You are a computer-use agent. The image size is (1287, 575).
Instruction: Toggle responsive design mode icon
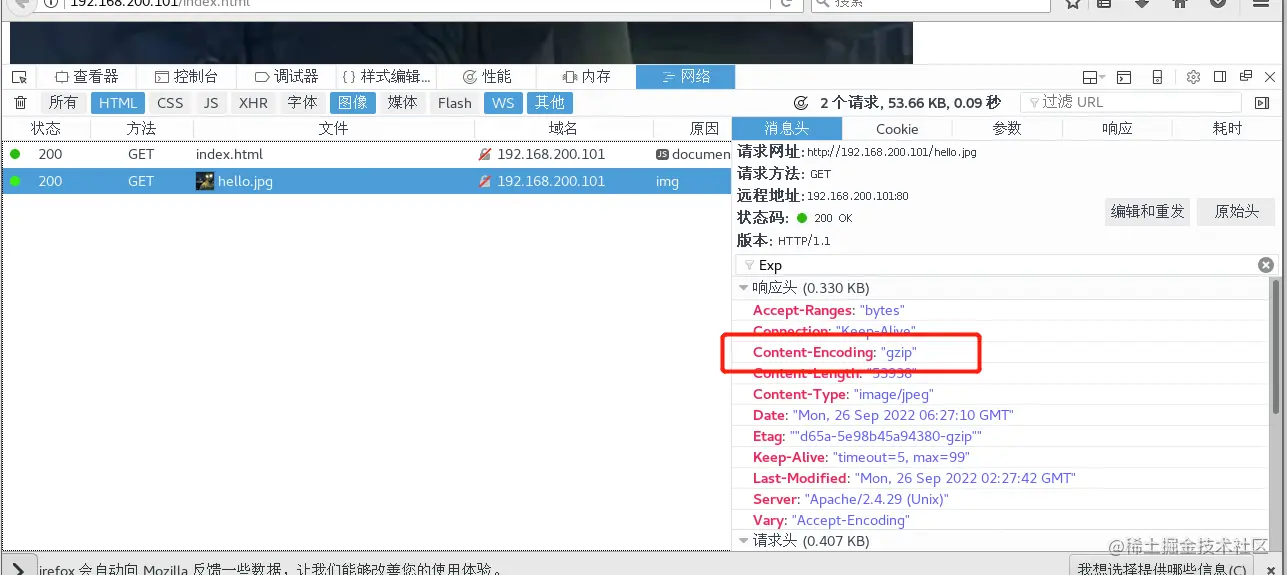(x=1157, y=77)
